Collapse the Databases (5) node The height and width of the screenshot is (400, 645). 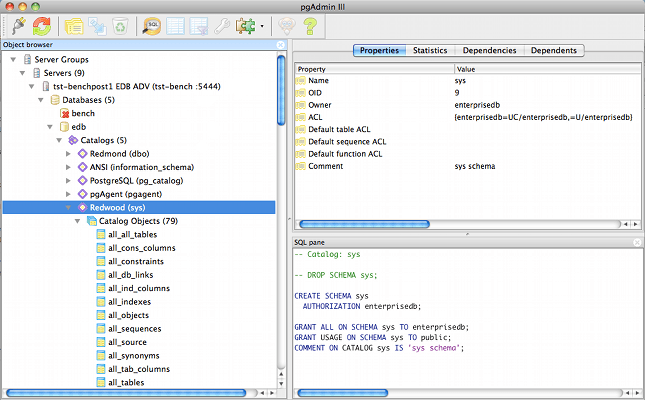click(41, 100)
